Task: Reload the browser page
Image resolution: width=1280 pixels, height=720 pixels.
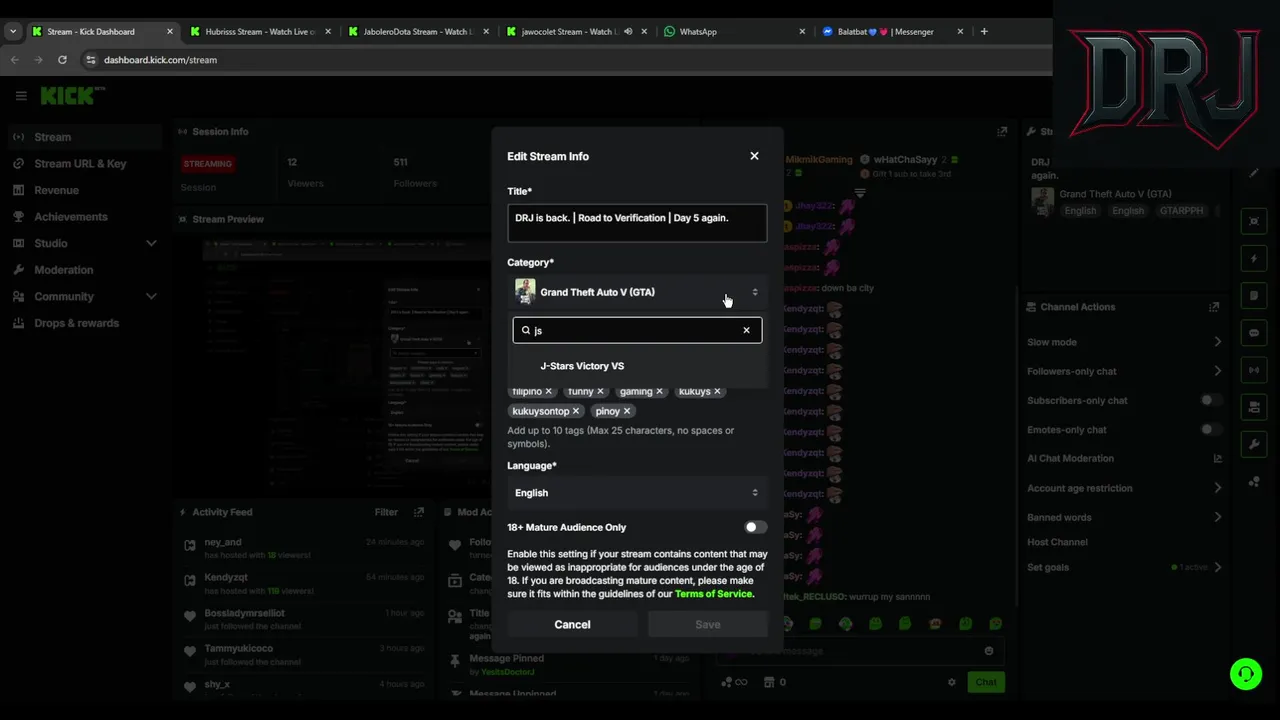Action: click(x=62, y=60)
